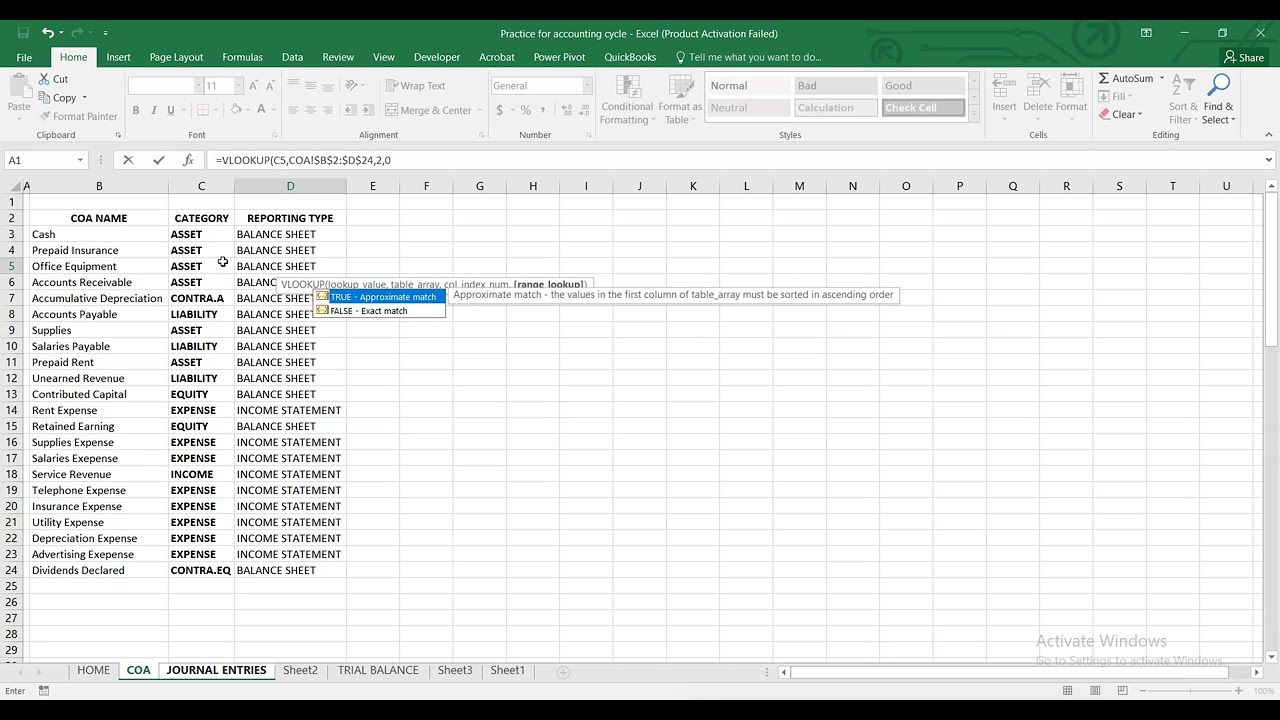
Task: Apply the Bad cell style
Action: tap(835, 86)
